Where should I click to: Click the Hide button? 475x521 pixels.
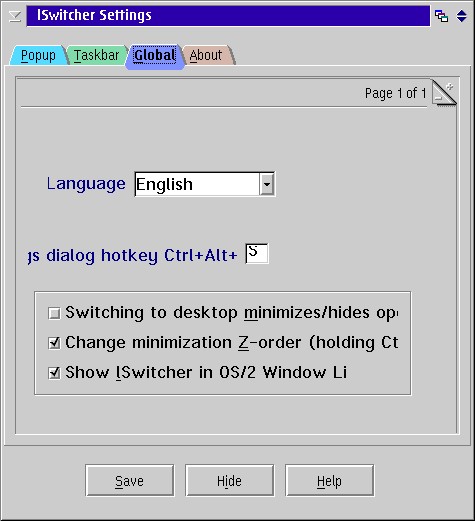tap(229, 481)
